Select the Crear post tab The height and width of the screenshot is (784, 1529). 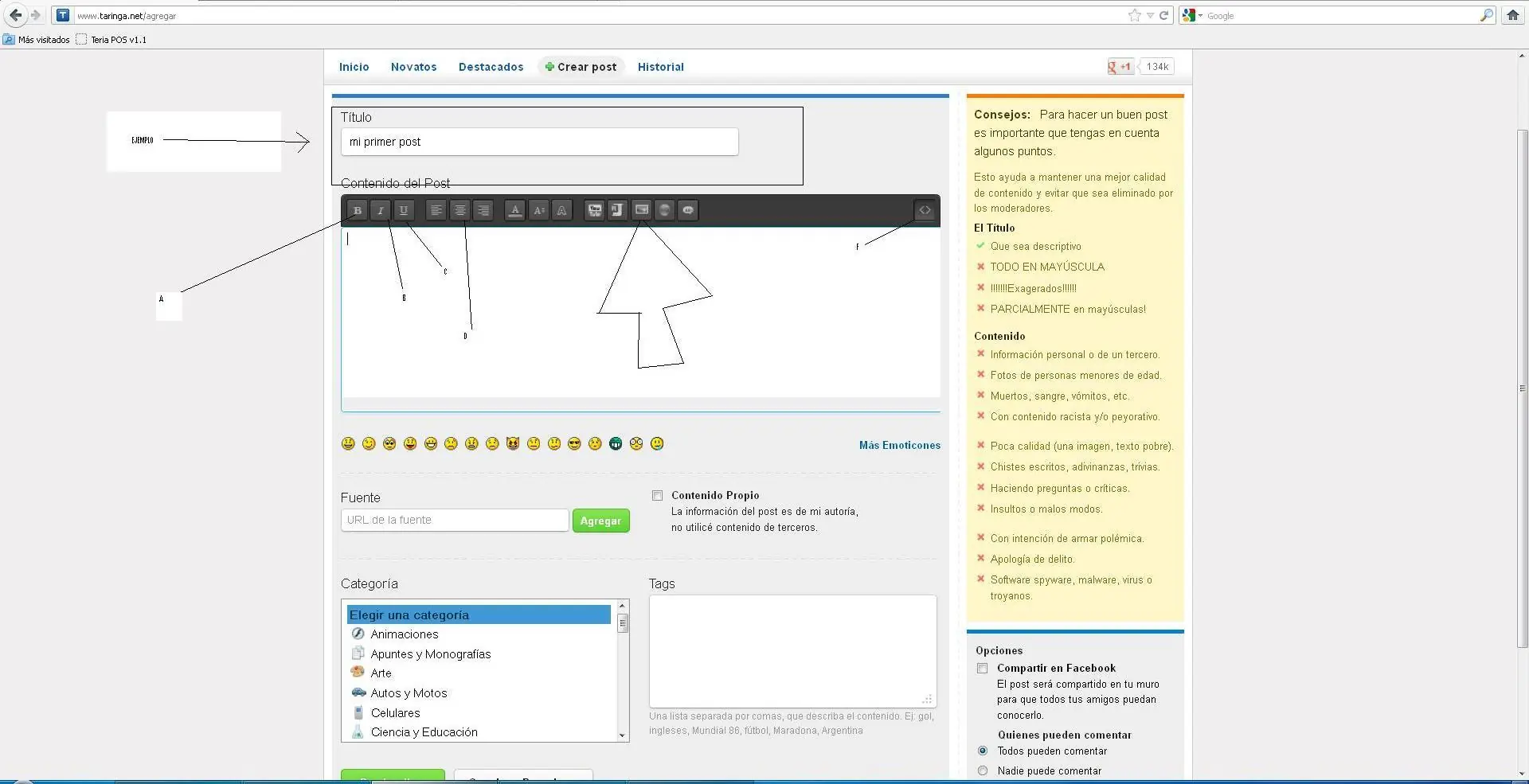(581, 67)
